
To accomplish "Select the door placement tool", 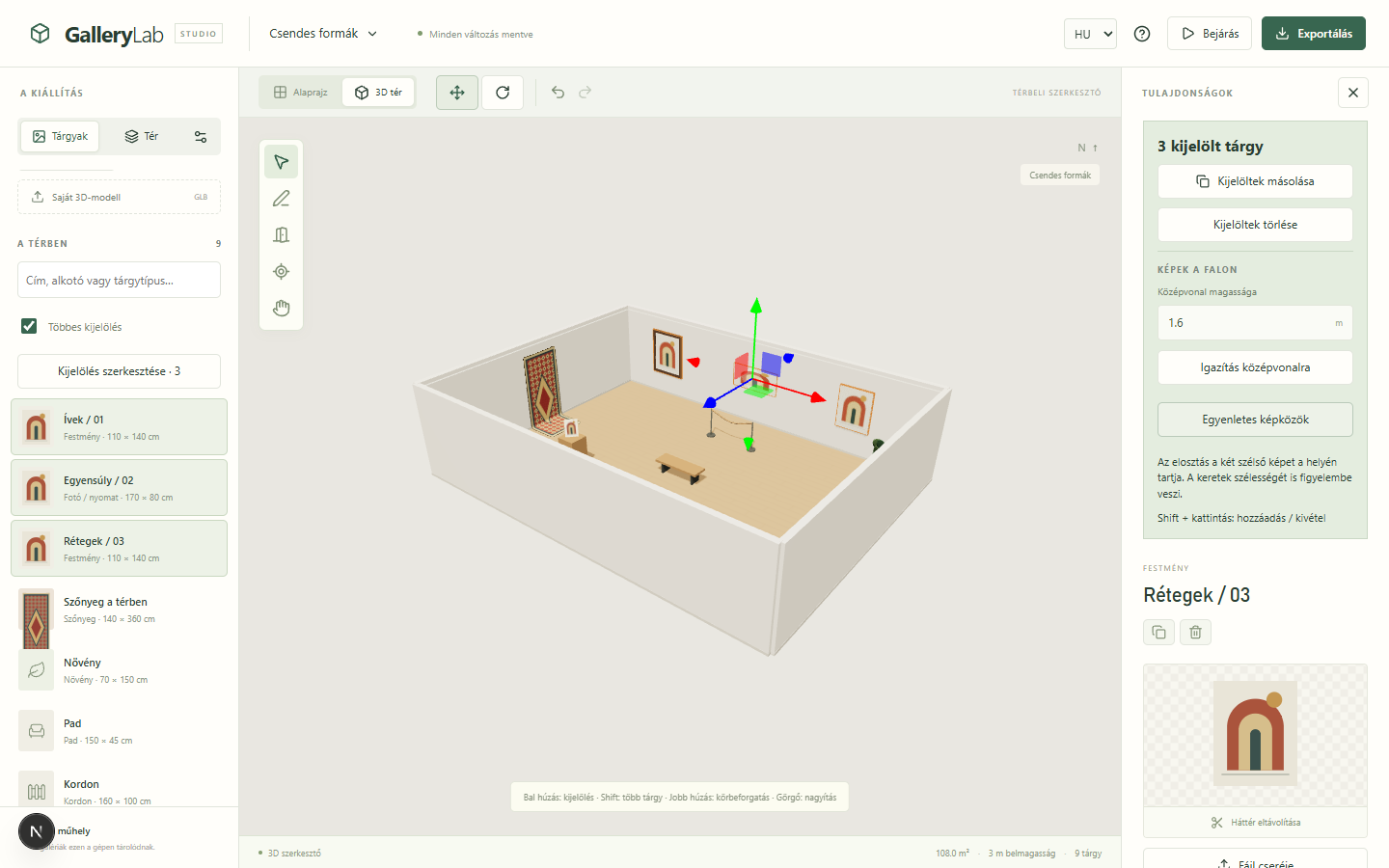I will 281,235.
